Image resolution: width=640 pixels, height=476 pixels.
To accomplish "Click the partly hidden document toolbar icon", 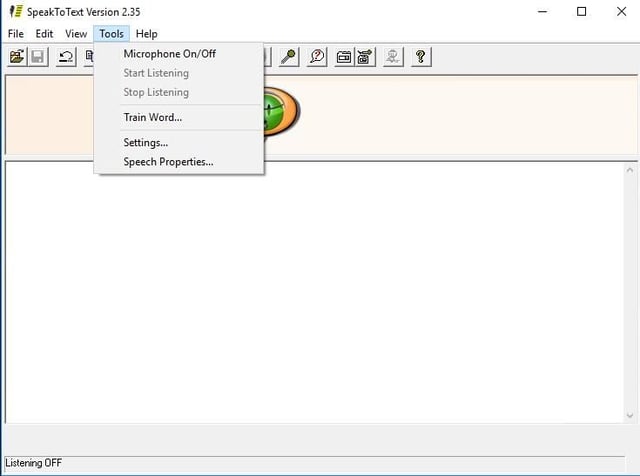I will tap(89, 57).
